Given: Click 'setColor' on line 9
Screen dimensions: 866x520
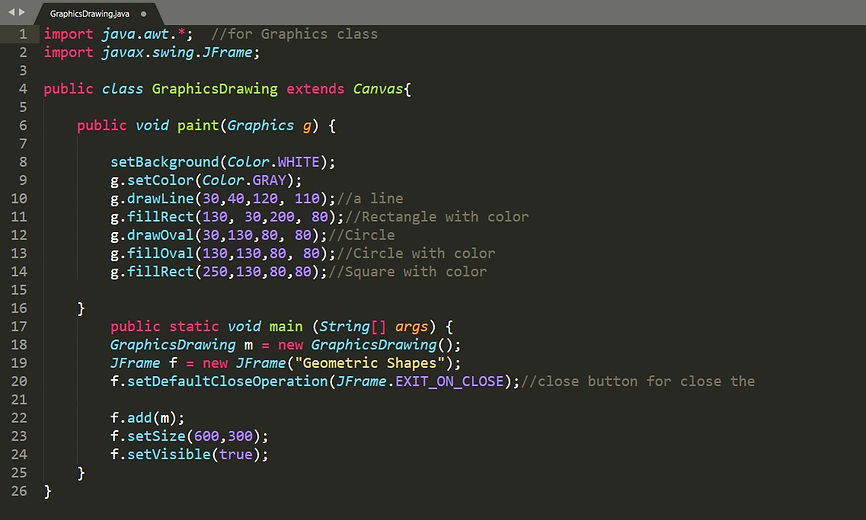Looking at the screenshot, I should [x=160, y=181].
